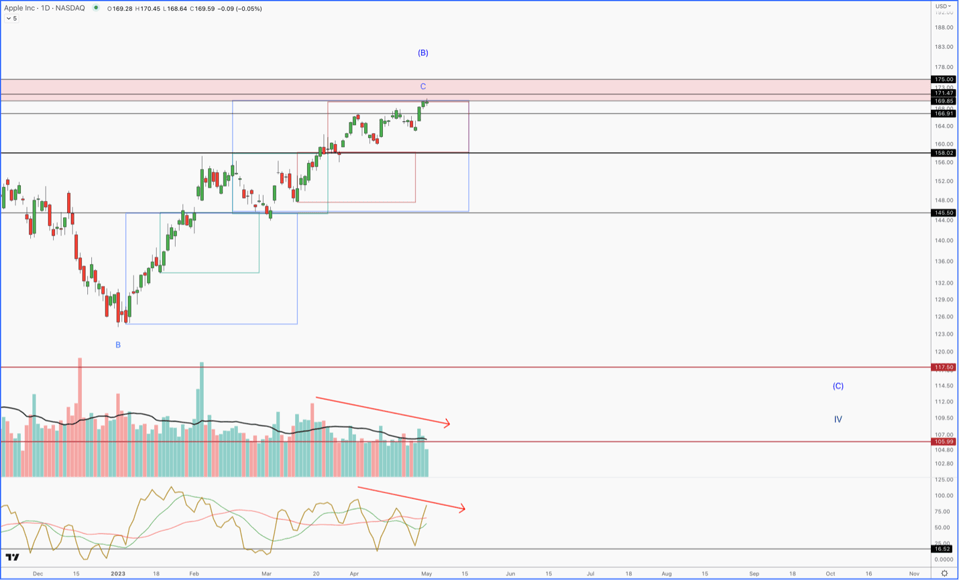Click the C wave label in pink zone
This screenshot has height=581, width=959.
click(423, 87)
